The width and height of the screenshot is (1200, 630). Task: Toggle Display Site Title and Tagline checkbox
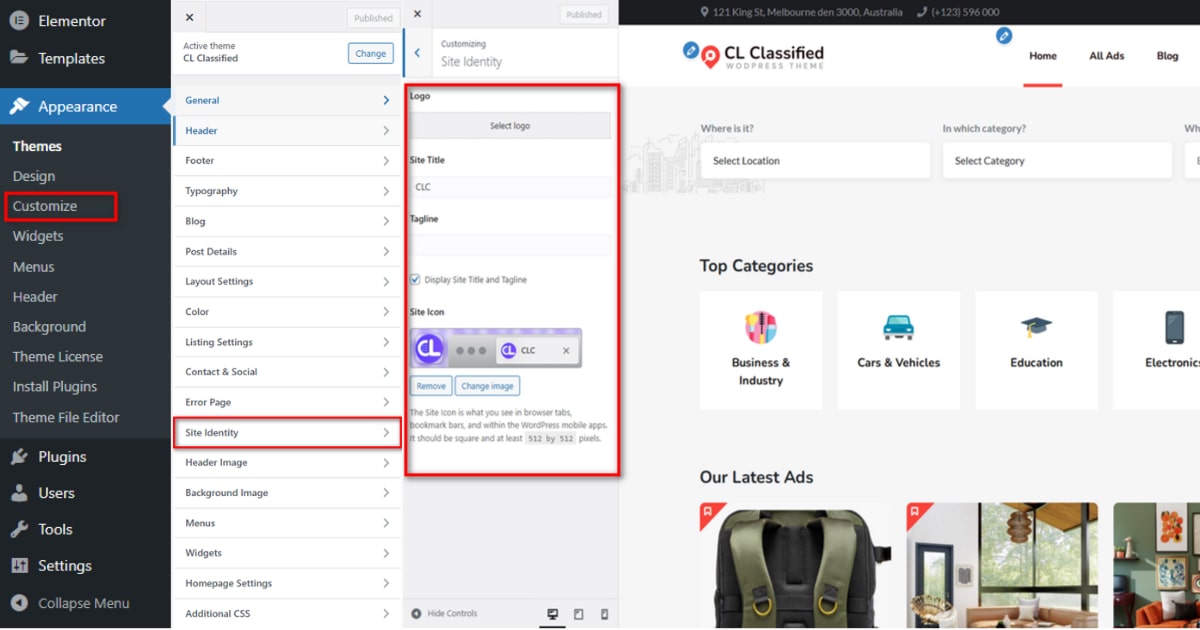[x=415, y=280]
